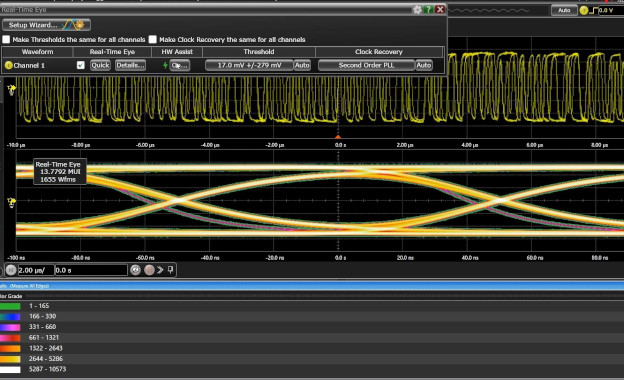Click the Threshold column header
Viewport: 624px width, 380px height.
[x=259, y=52]
